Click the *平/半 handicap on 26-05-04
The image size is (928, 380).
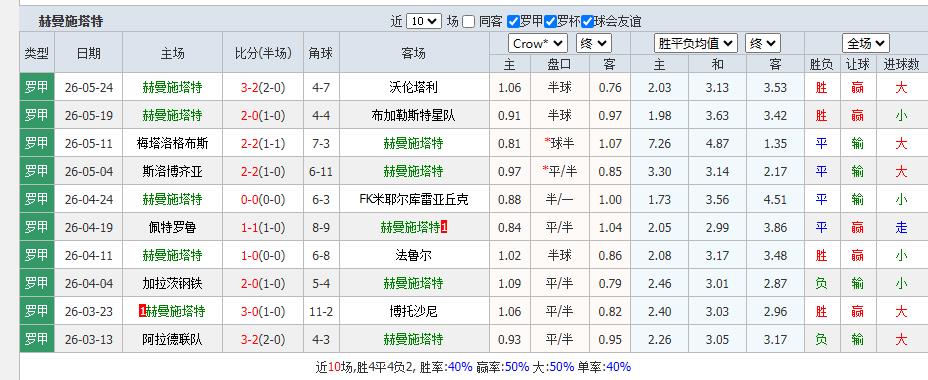559,172
